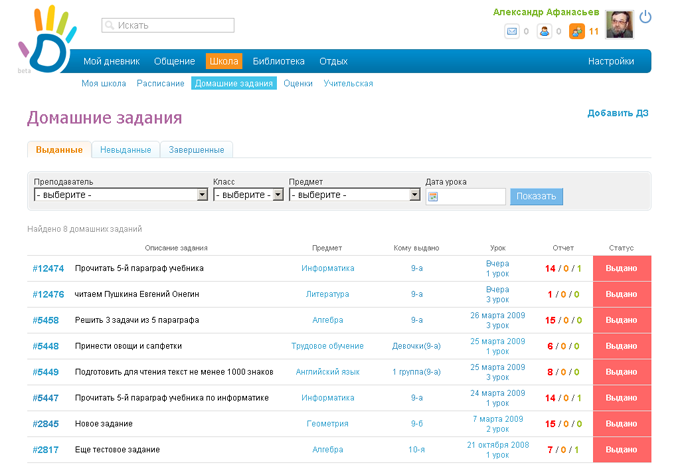Open the user profile avatar photo

(619, 25)
